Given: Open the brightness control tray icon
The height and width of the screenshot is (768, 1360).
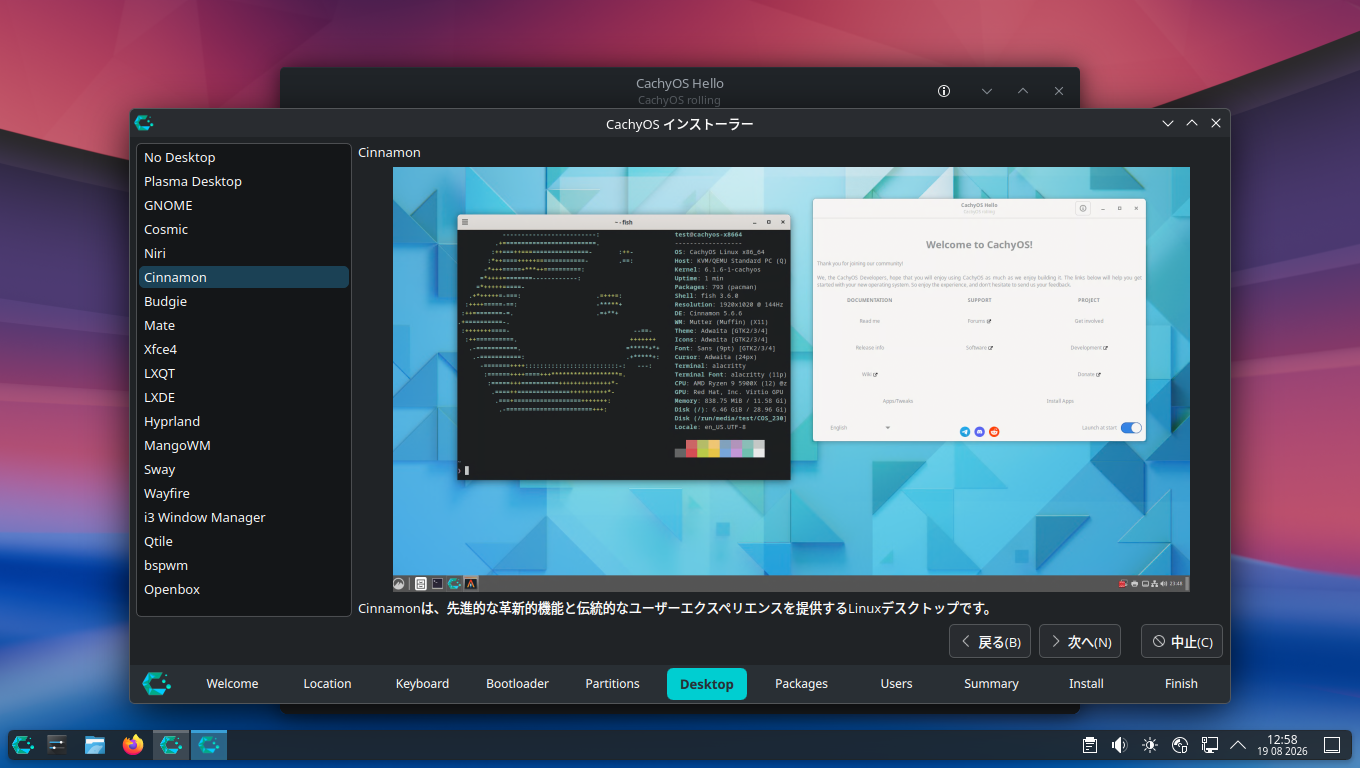Looking at the screenshot, I should click(x=1150, y=745).
